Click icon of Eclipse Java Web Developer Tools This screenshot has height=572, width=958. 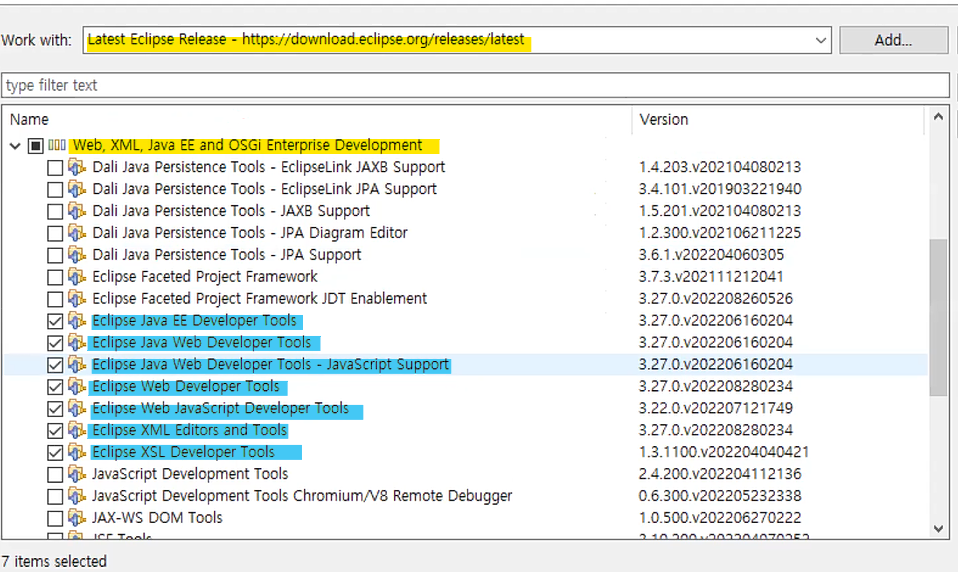(76, 342)
